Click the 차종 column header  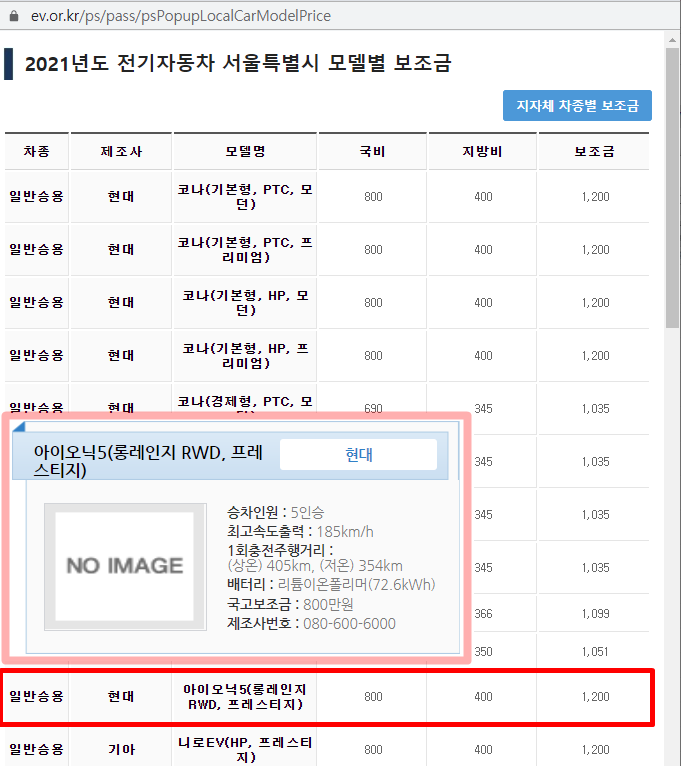point(37,151)
